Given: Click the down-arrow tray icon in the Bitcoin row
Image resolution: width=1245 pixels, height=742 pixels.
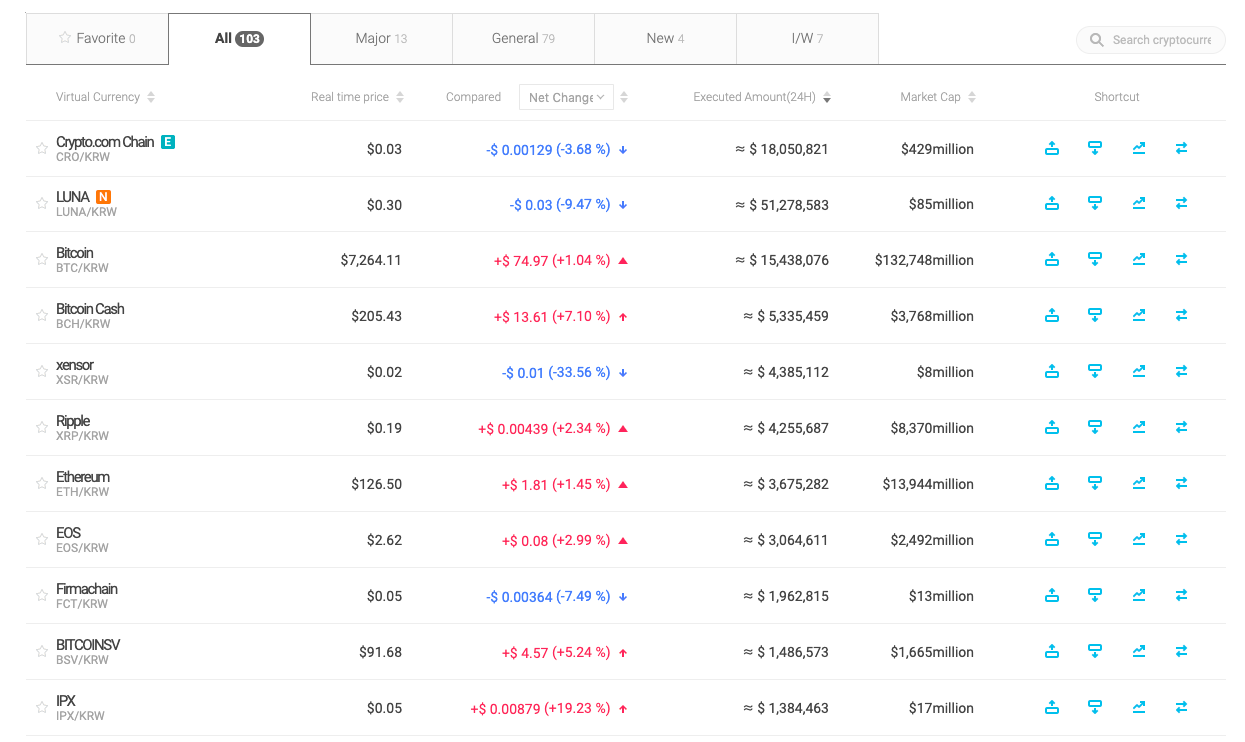Looking at the screenshot, I should tap(1095, 259).
